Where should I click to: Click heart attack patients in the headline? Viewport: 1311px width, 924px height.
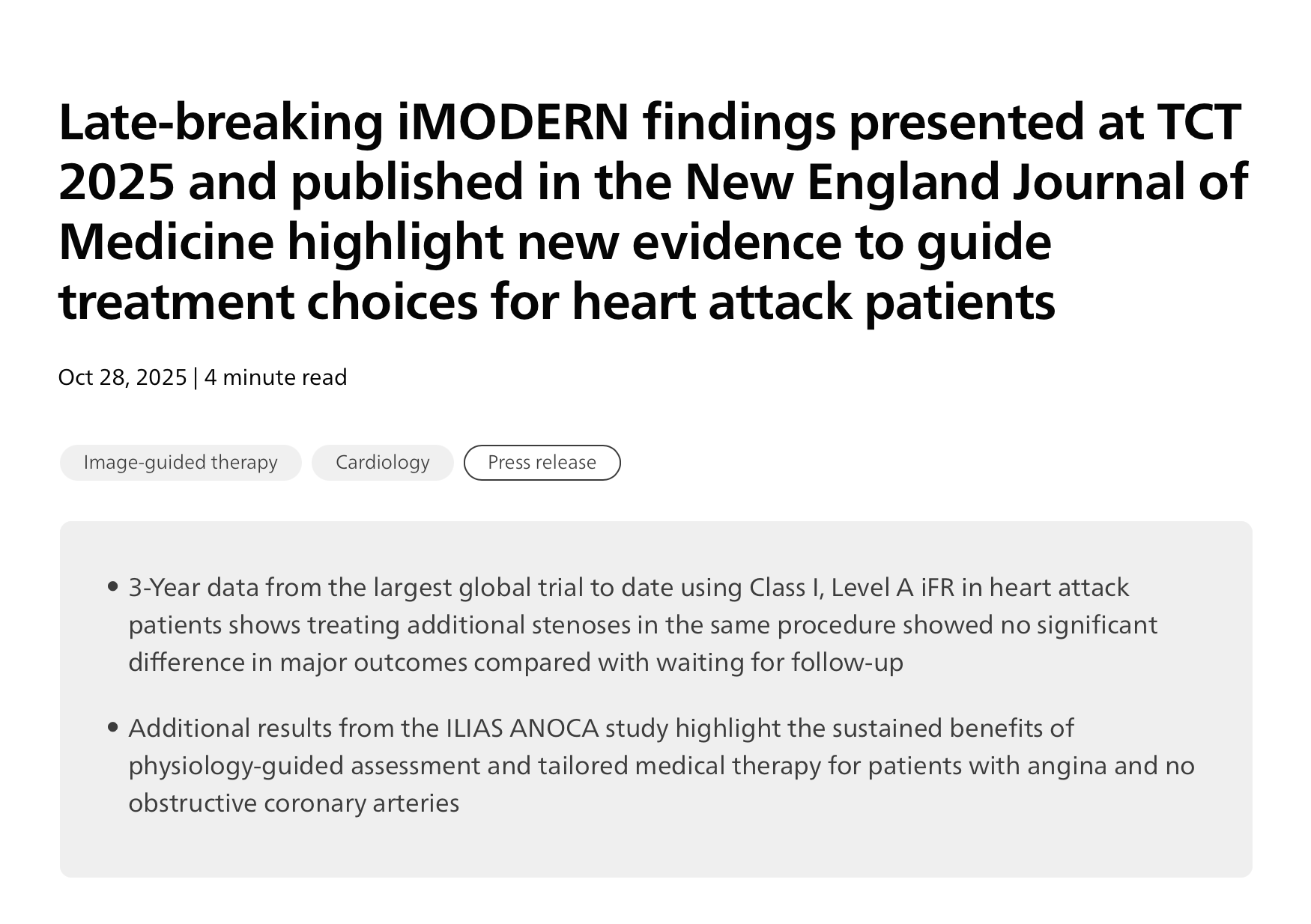813,302
